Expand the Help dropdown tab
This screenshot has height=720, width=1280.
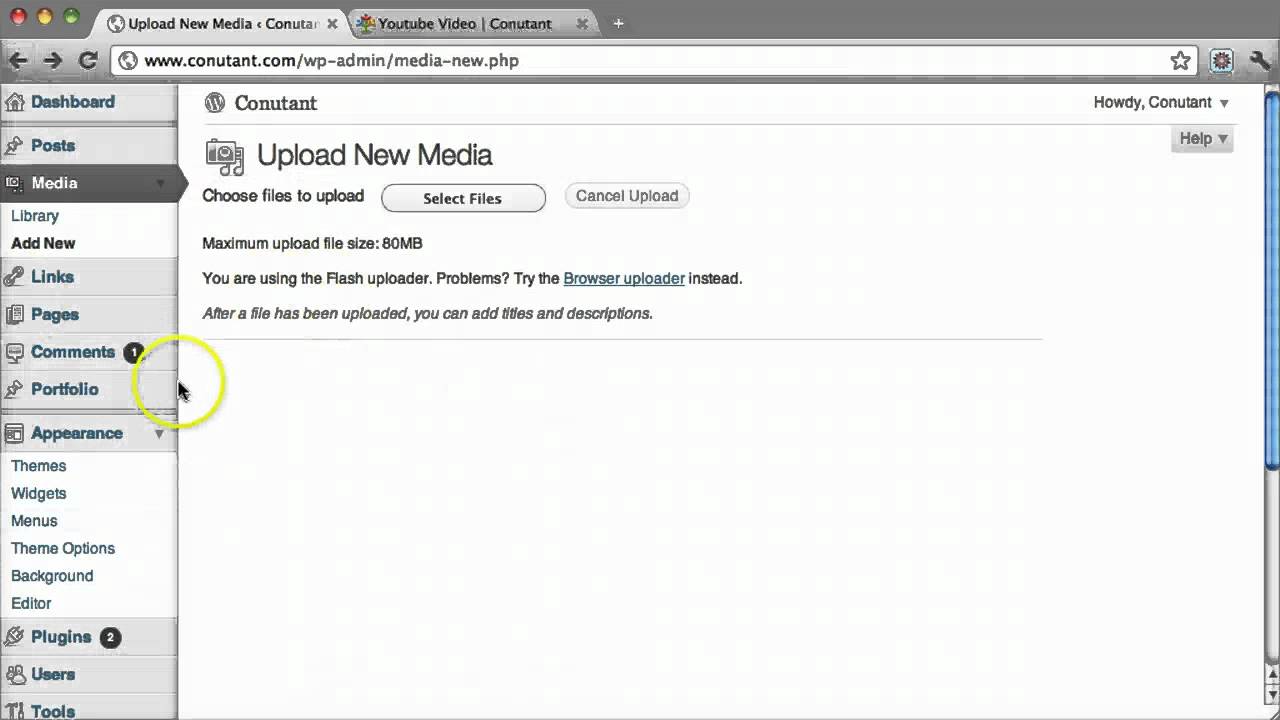[x=1202, y=139]
